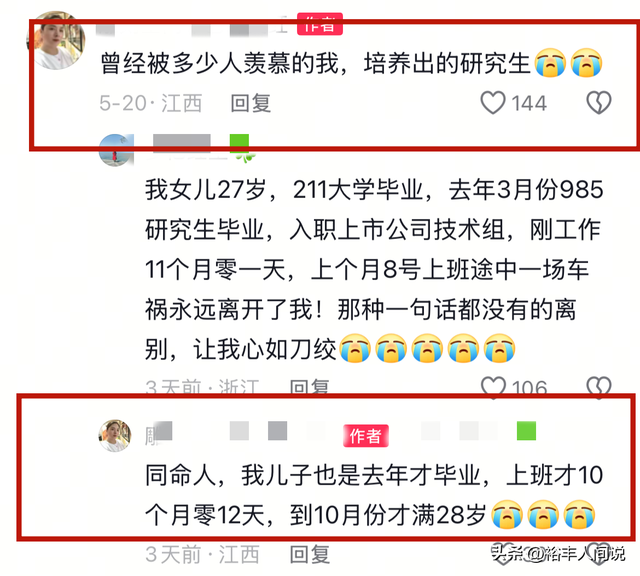Click the green clover icon beside Zhejiang username
640x576 pixels.
point(241,148)
